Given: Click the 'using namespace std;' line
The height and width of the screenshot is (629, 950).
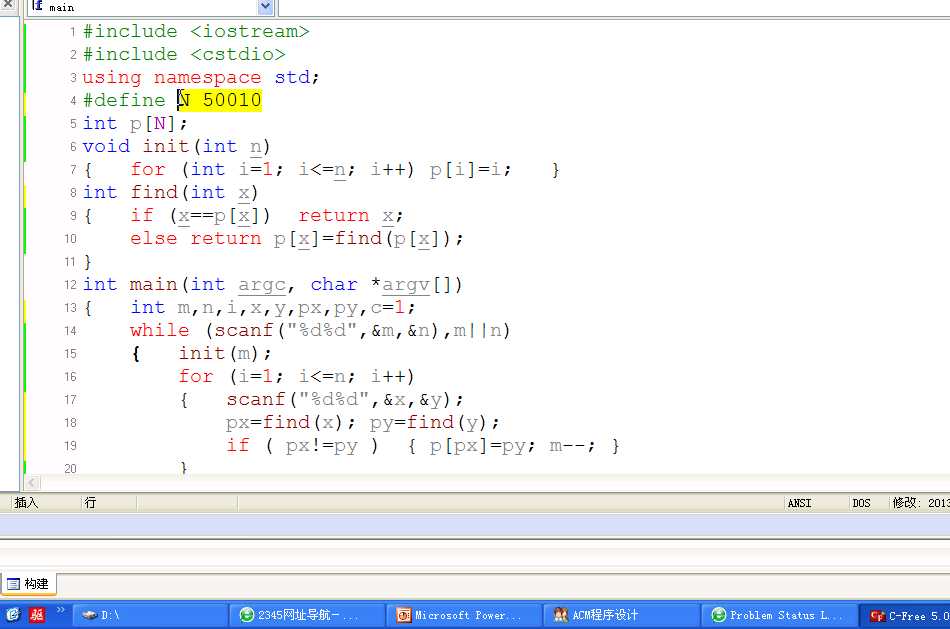Looking at the screenshot, I should pos(201,77).
